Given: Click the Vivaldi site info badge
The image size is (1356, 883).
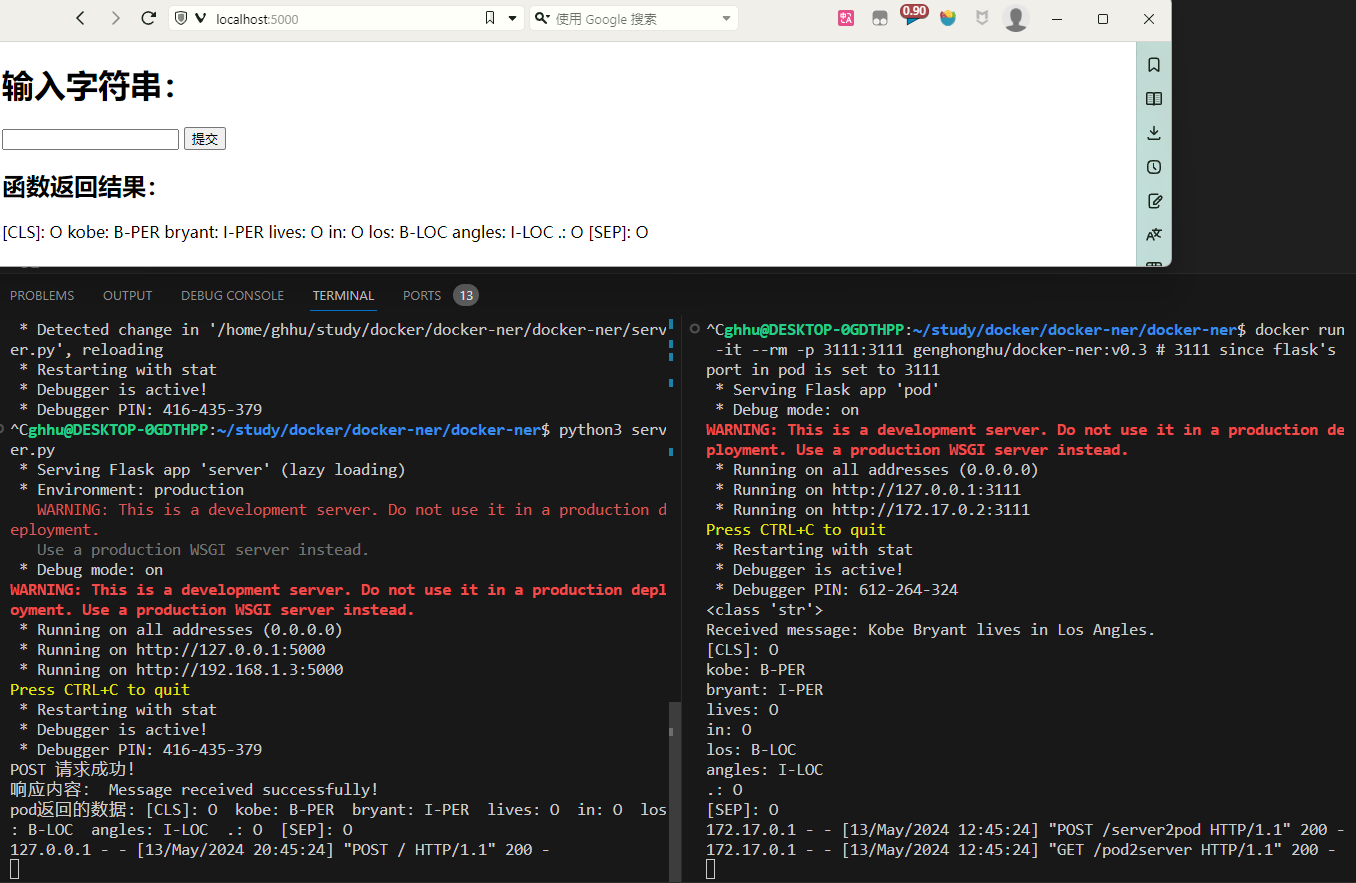Looking at the screenshot, I should [x=200, y=18].
